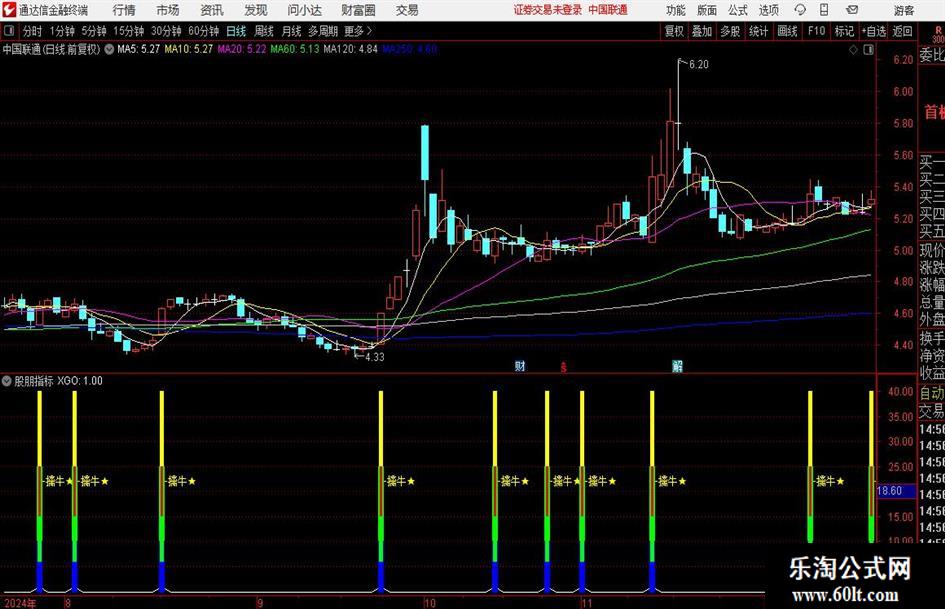The width and height of the screenshot is (945, 609).
Task: Click the 返回 back button
Action: [902, 31]
